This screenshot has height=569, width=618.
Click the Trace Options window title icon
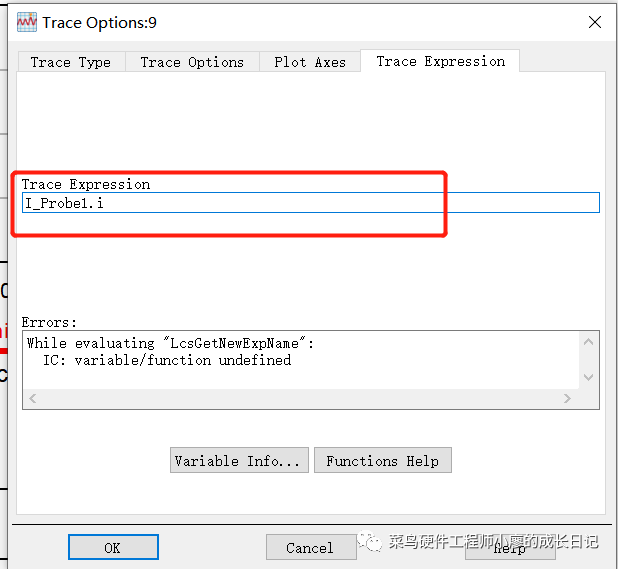(27, 22)
